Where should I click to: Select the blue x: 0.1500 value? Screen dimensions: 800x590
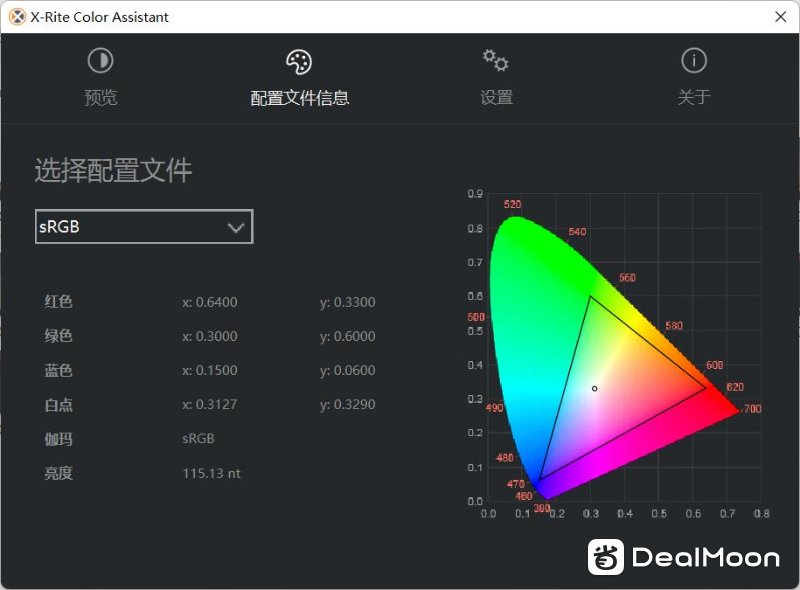click(x=210, y=370)
